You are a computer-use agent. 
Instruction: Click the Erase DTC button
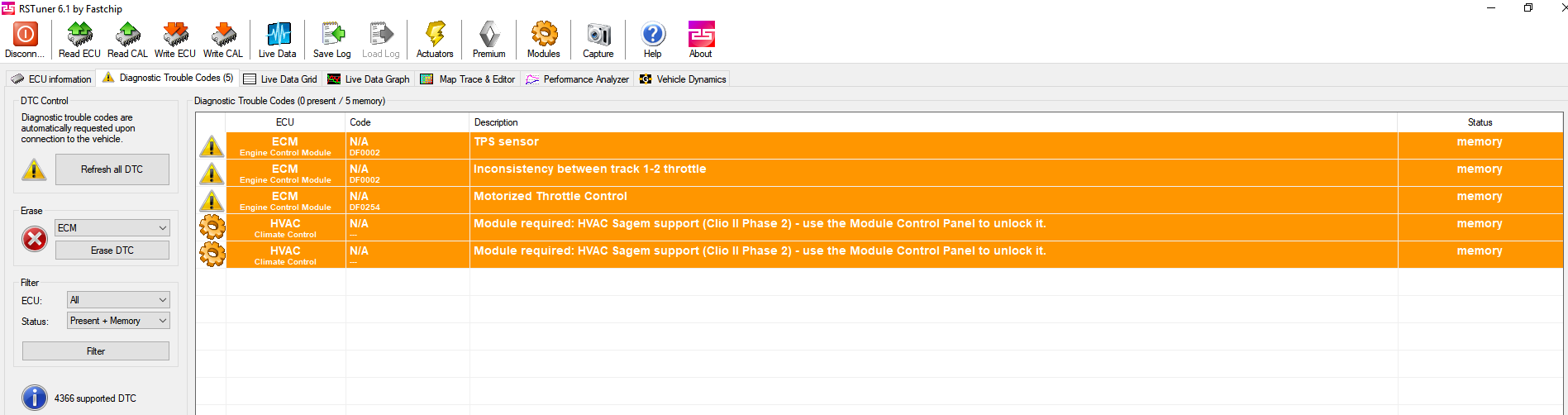(112, 250)
